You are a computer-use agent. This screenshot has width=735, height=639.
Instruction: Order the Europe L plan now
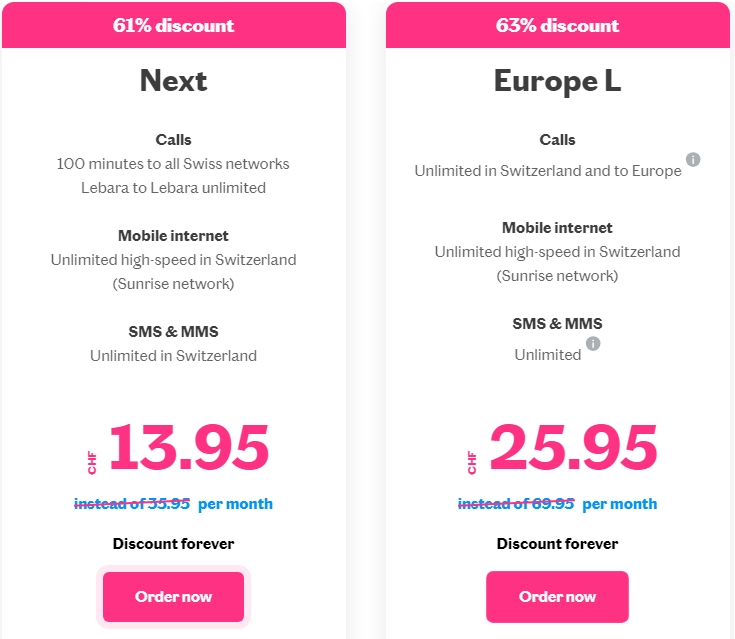[x=557, y=596]
